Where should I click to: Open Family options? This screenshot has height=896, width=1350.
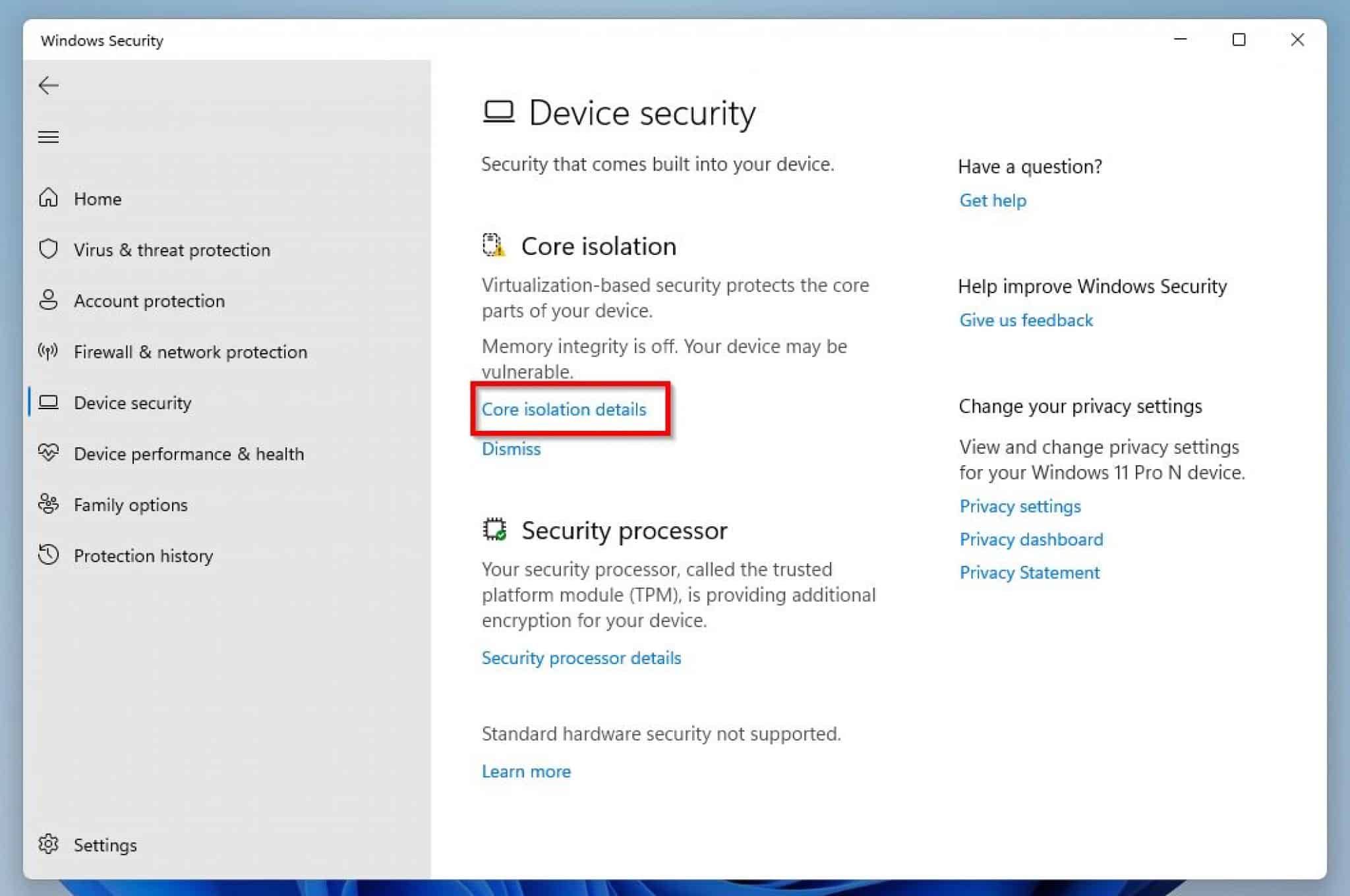point(129,505)
